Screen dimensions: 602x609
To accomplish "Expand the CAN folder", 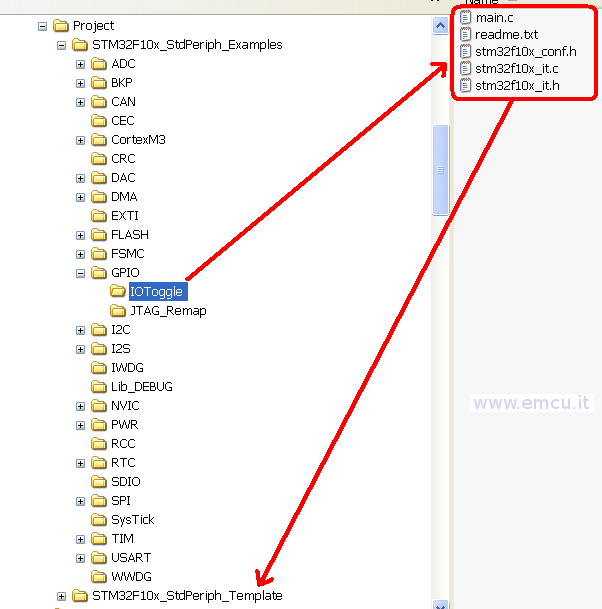I will [80, 102].
